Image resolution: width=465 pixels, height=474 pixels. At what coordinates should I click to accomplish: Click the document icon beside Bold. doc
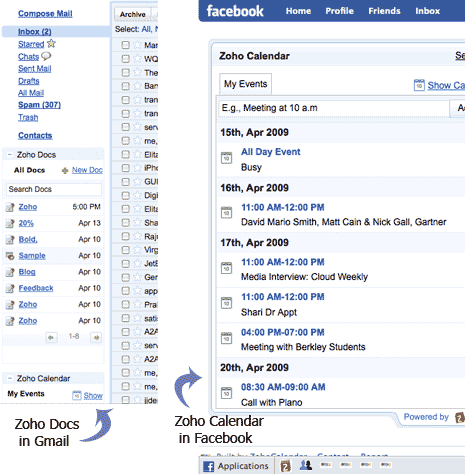pos(10,240)
